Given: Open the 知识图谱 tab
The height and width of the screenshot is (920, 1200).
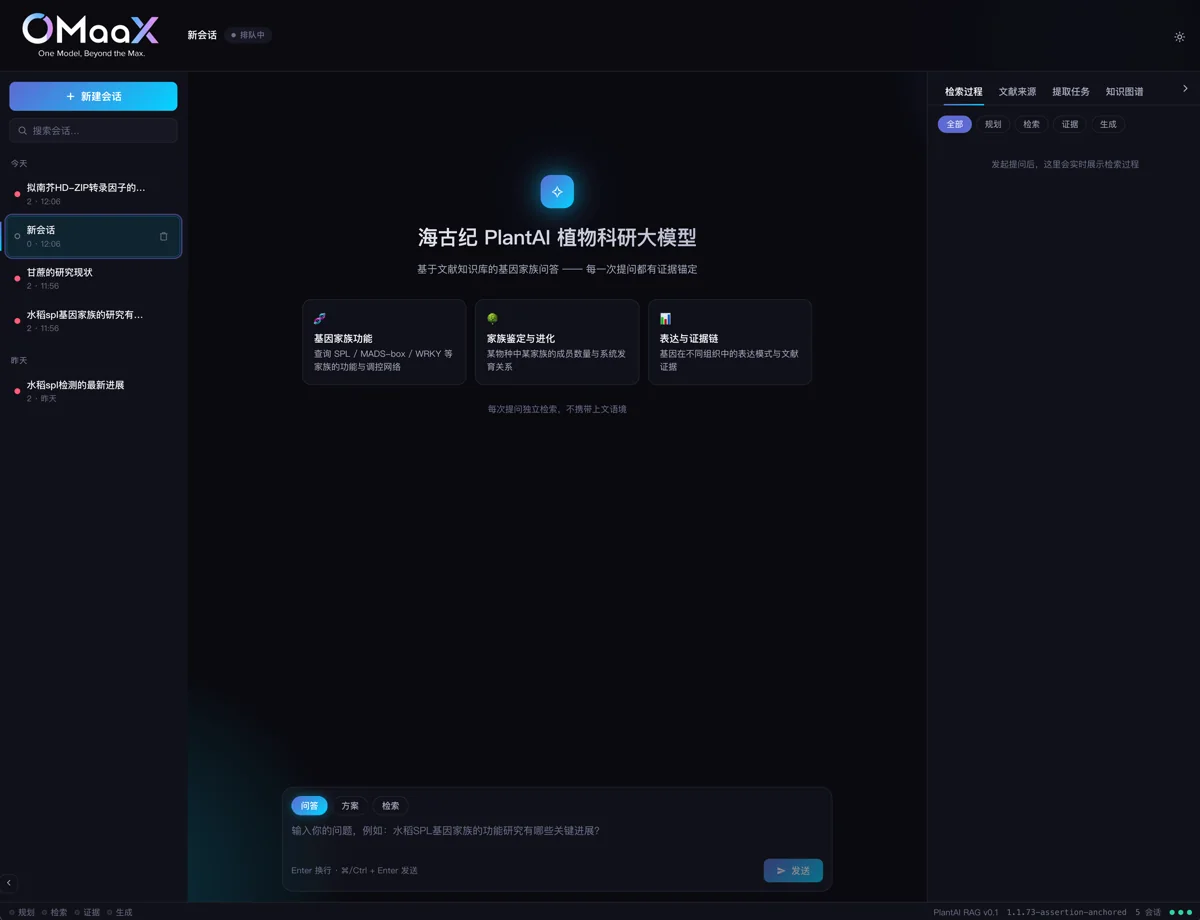Looking at the screenshot, I should (1125, 92).
